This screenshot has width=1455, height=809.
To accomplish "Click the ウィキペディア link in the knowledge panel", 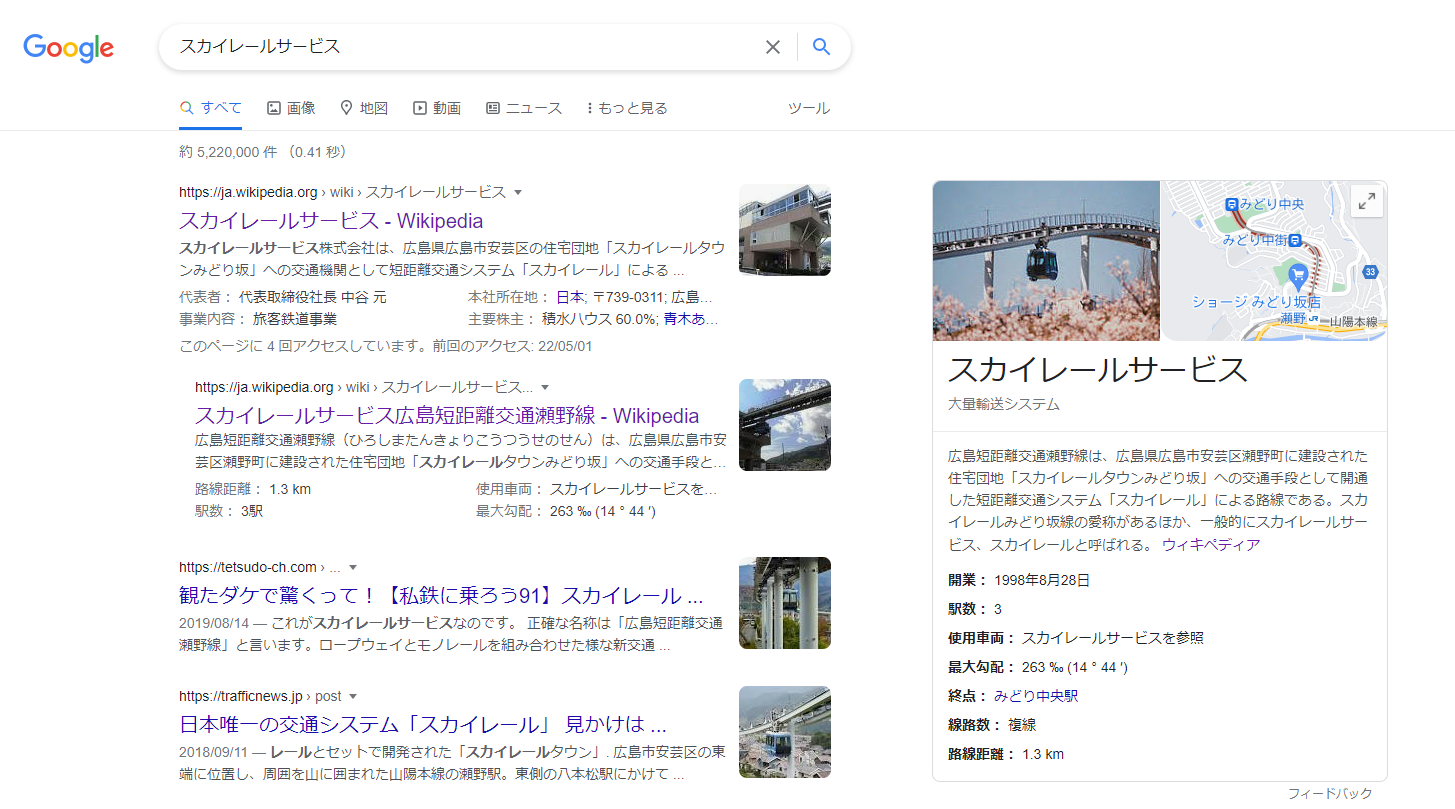I will (x=1211, y=545).
